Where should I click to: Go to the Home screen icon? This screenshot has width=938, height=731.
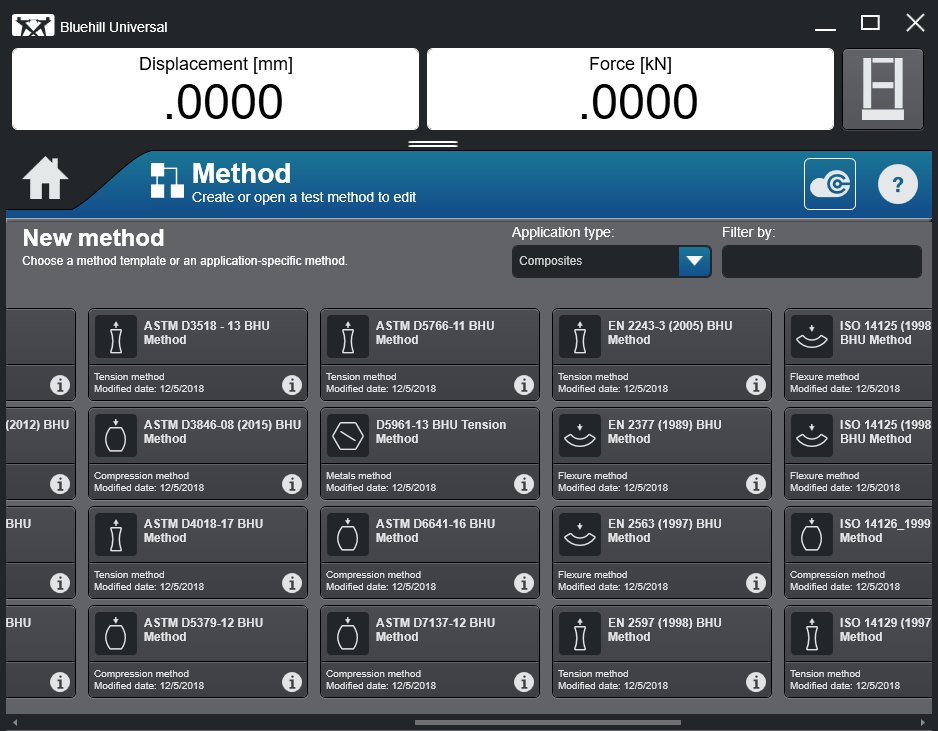tap(46, 180)
